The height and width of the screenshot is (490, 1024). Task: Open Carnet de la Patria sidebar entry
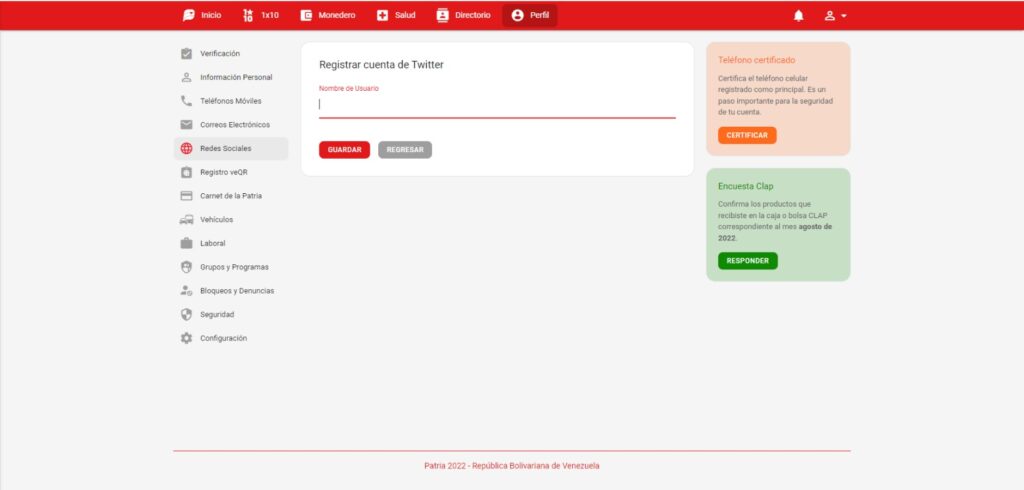point(231,196)
